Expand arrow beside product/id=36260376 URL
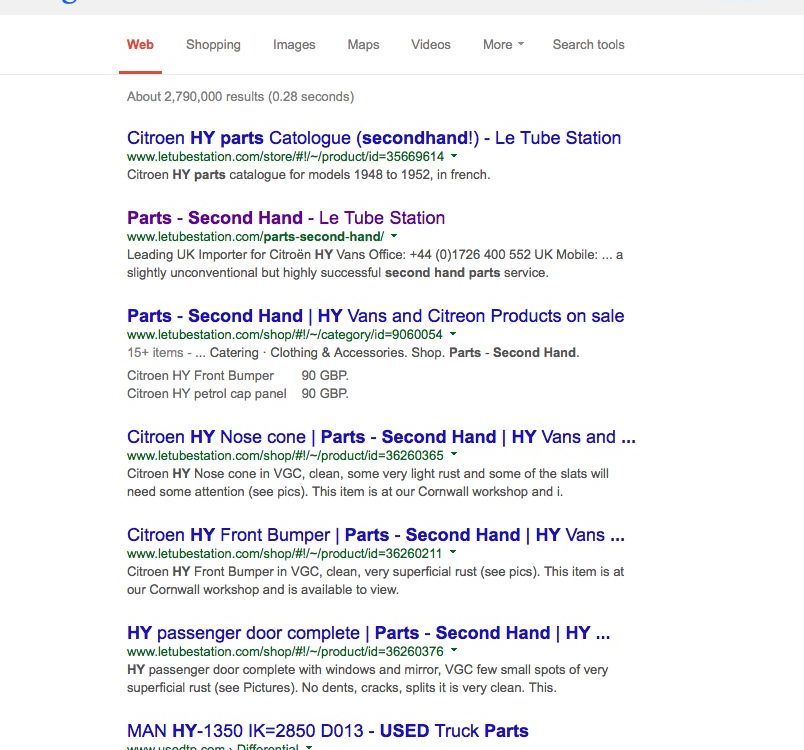The image size is (804, 750). pyautogui.click(x=454, y=651)
